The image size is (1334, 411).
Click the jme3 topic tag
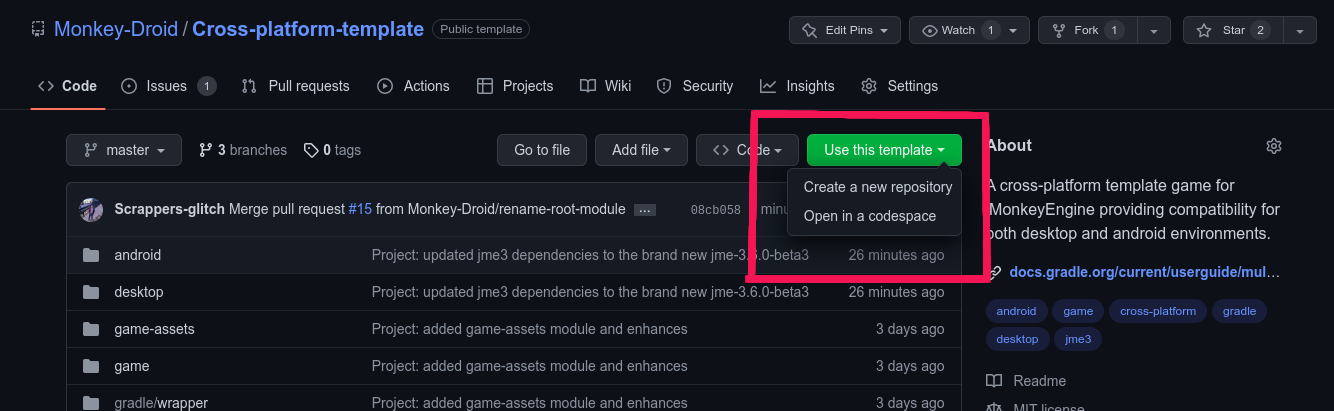click(x=1079, y=339)
